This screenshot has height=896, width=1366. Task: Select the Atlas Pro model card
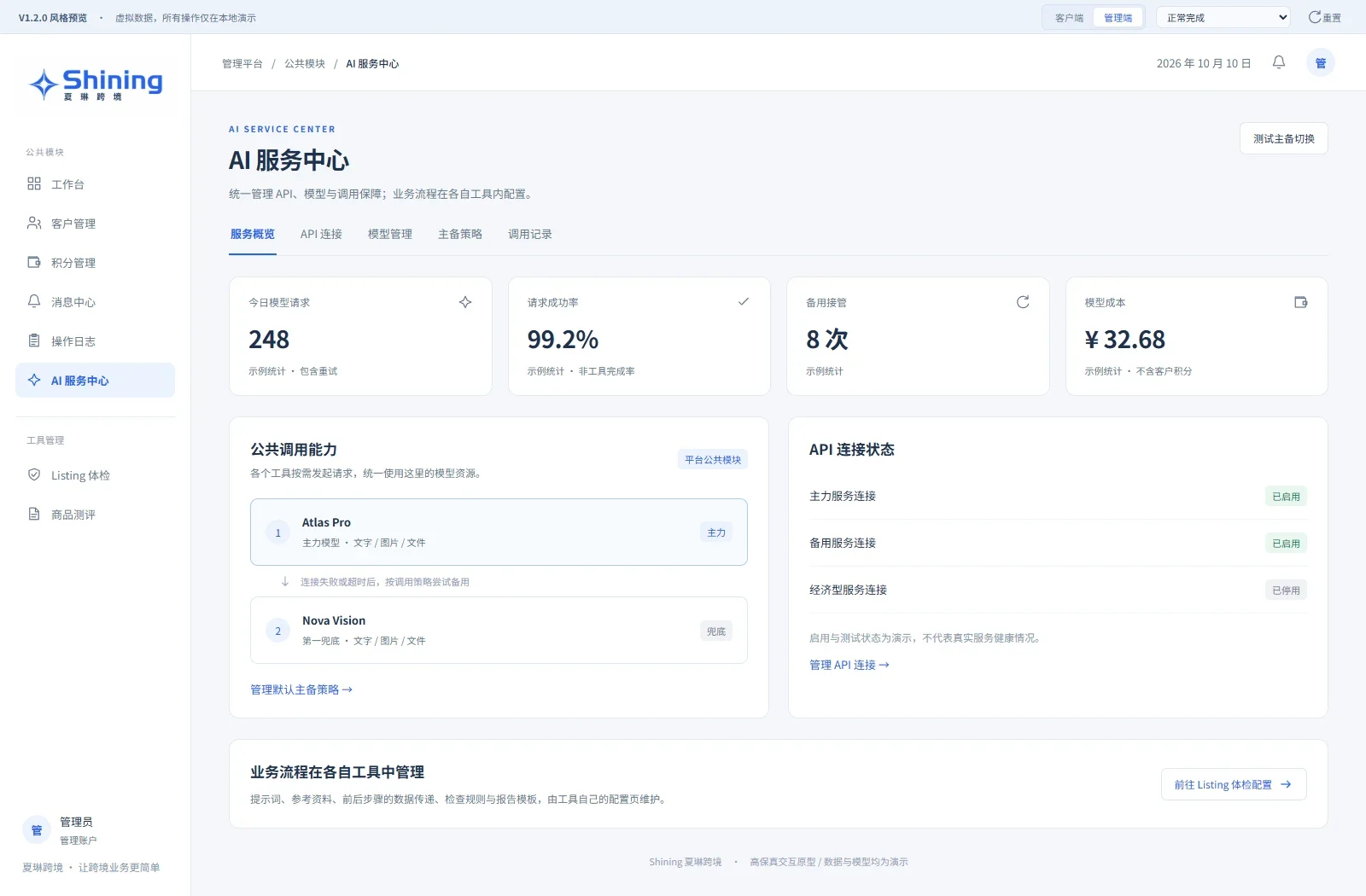click(499, 532)
